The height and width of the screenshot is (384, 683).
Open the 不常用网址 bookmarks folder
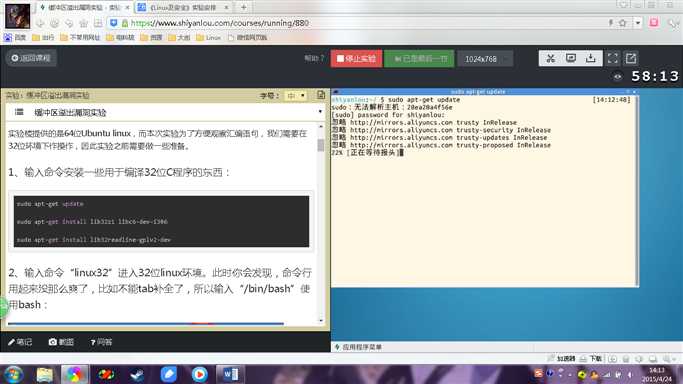80,37
